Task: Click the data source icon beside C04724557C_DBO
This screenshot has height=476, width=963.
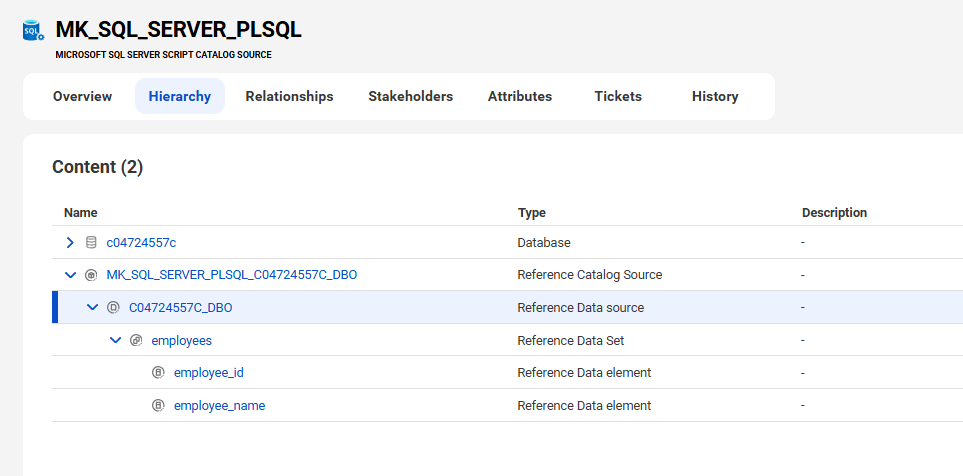Action: tap(113, 308)
